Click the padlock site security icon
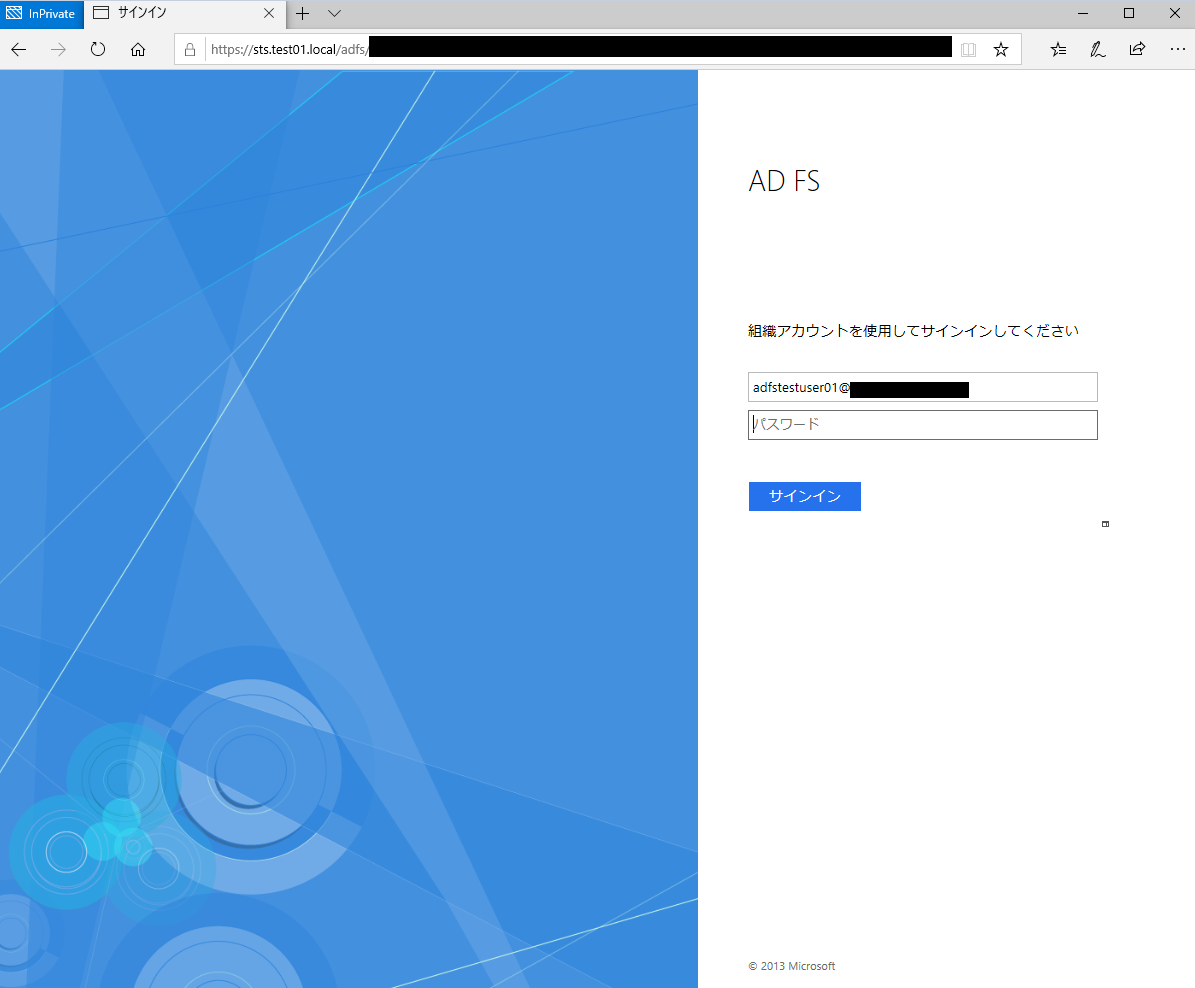Screen dimensions: 1195x988 tap(190, 50)
